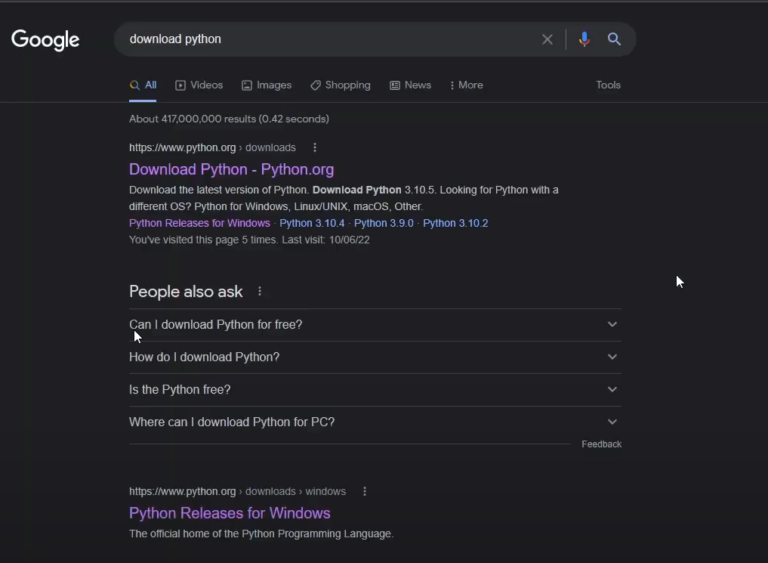
Task: Open three-dot menu beside python.org downloads result
Action: point(315,148)
